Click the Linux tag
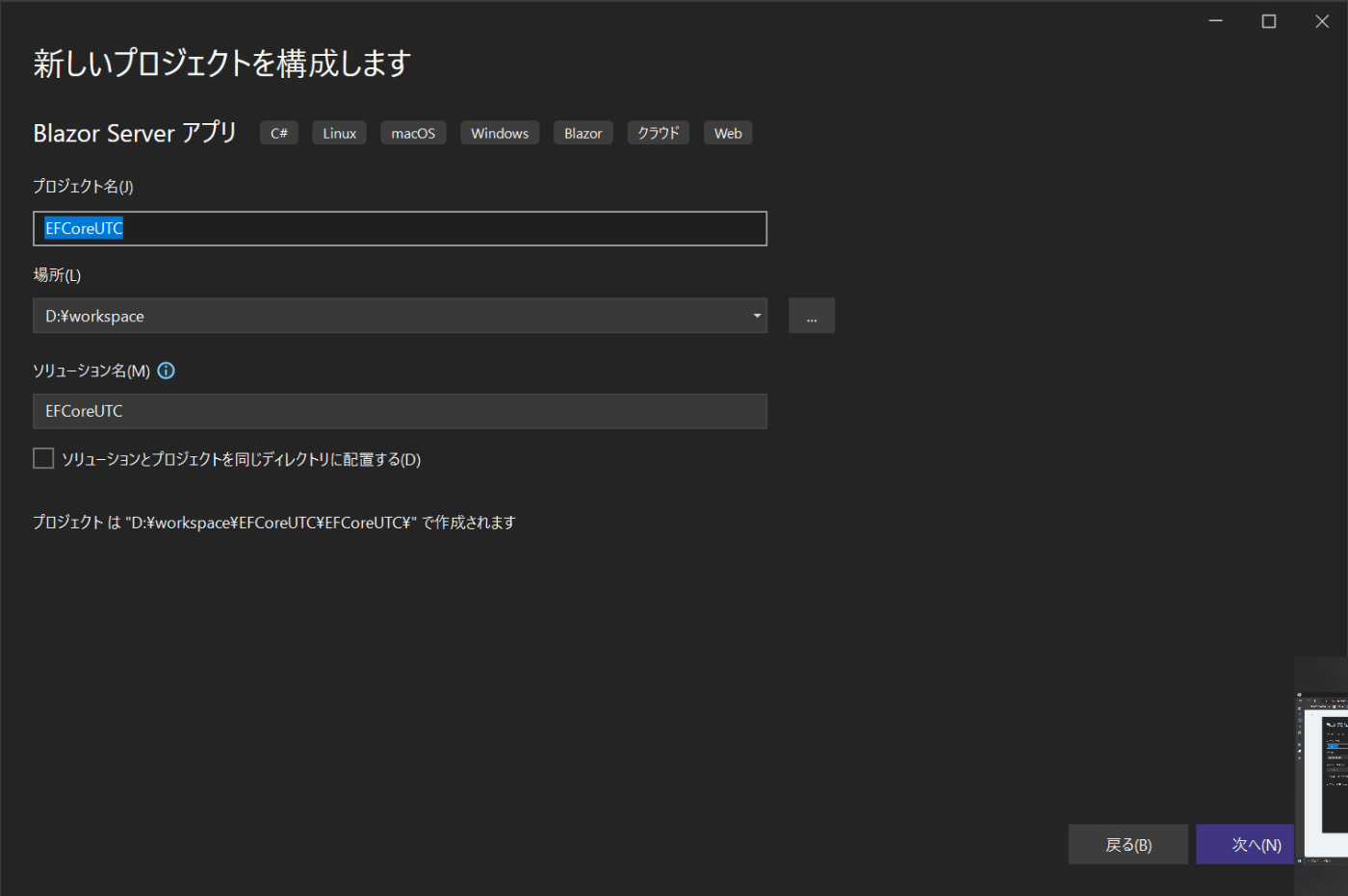This screenshot has height=896, width=1348. pos(339,133)
